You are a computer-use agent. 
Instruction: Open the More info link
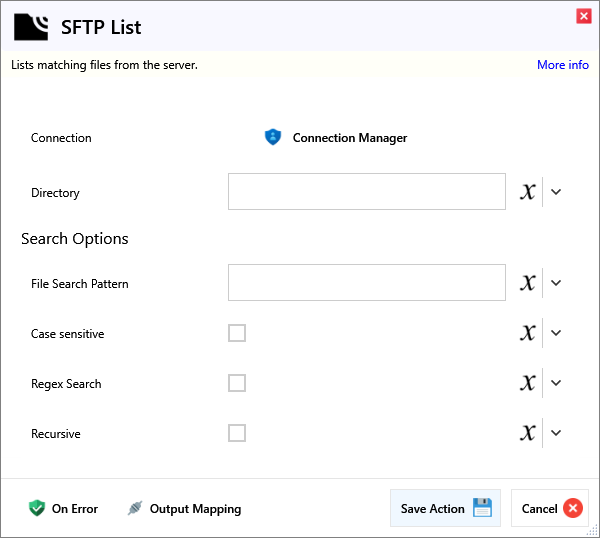[562, 65]
